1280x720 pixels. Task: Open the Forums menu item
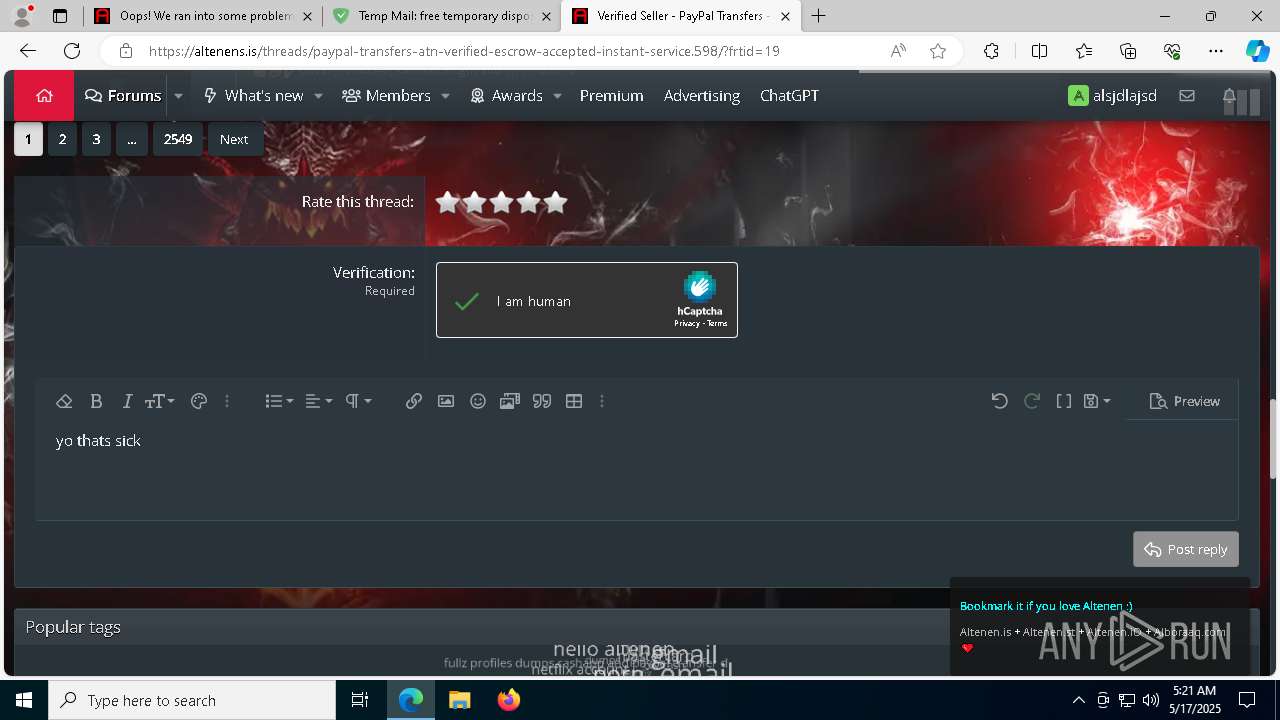coord(123,96)
